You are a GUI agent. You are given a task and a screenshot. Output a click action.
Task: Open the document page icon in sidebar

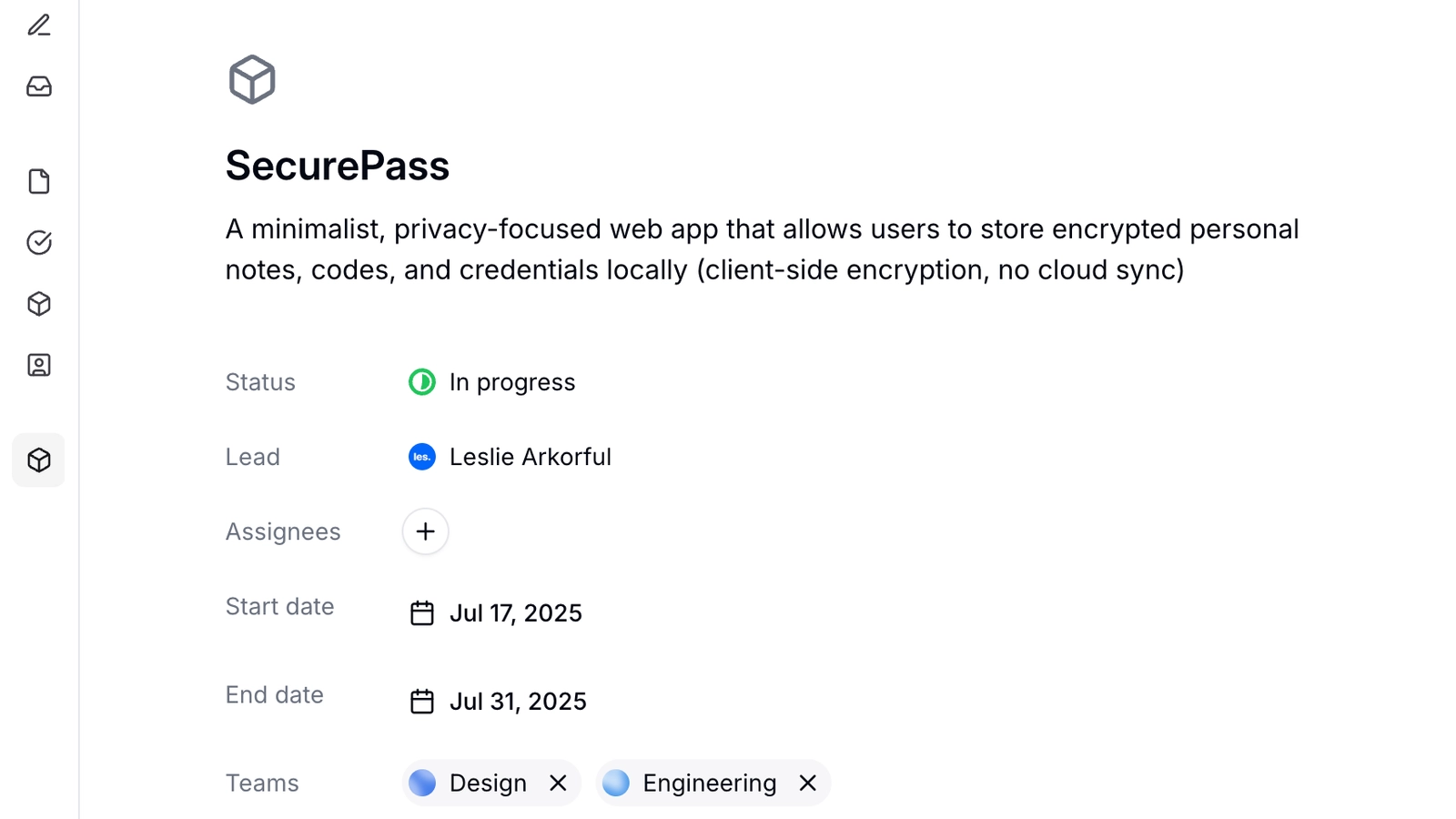click(39, 181)
